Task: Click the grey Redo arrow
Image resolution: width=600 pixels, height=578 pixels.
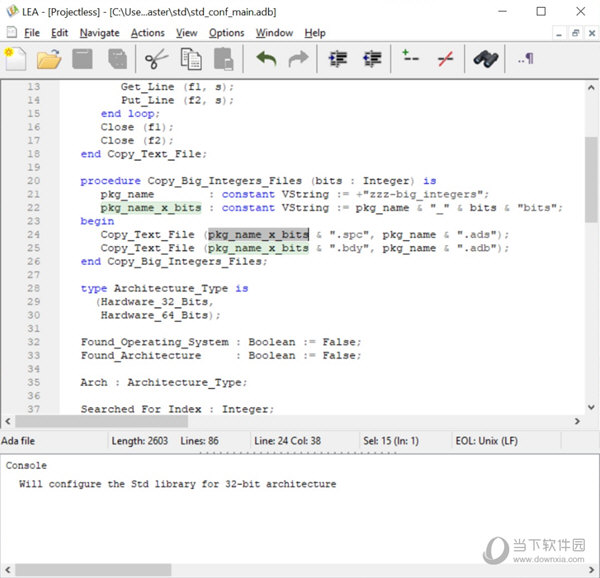Action: (298, 59)
